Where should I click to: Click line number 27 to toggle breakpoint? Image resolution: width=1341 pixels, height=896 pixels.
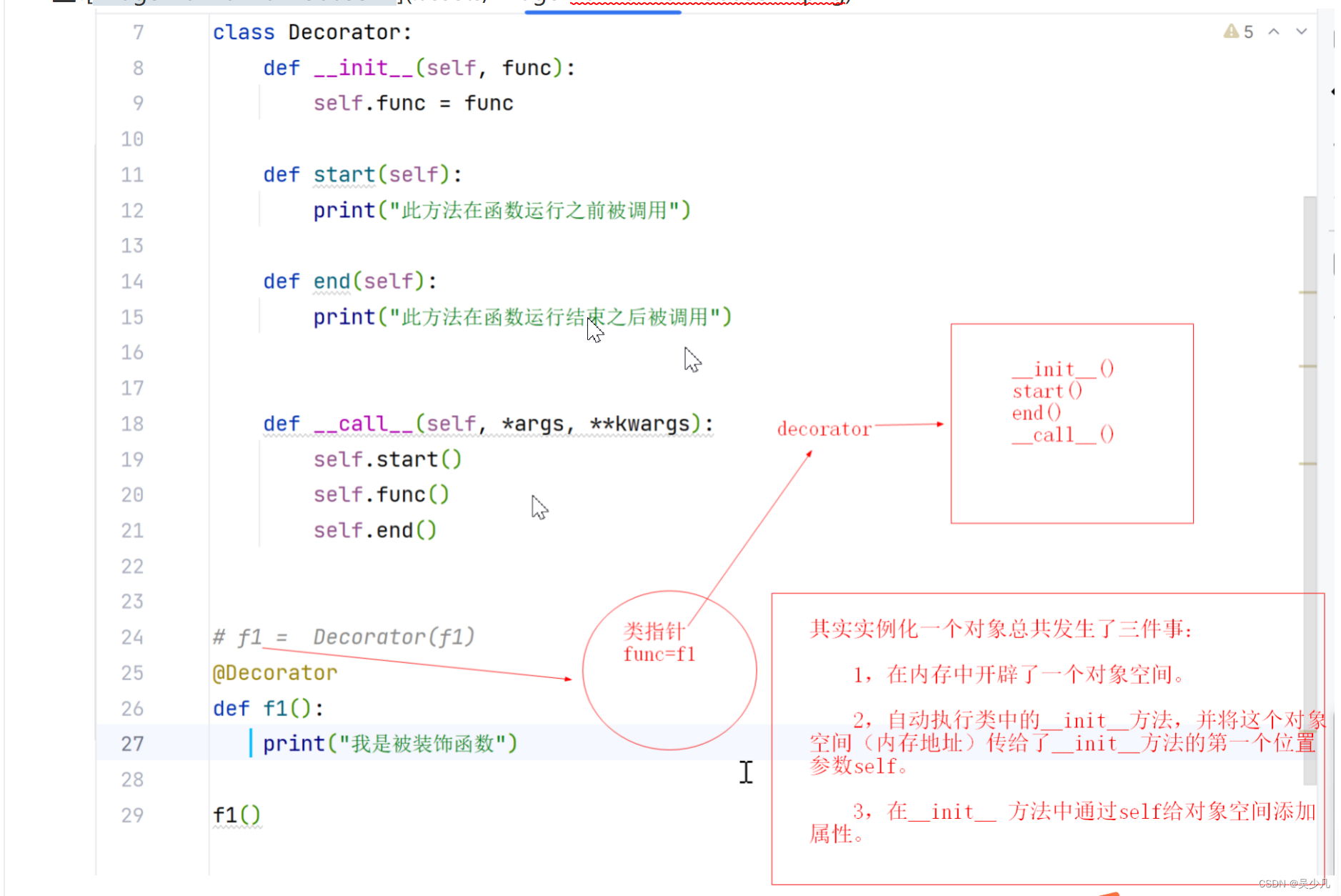132,743
